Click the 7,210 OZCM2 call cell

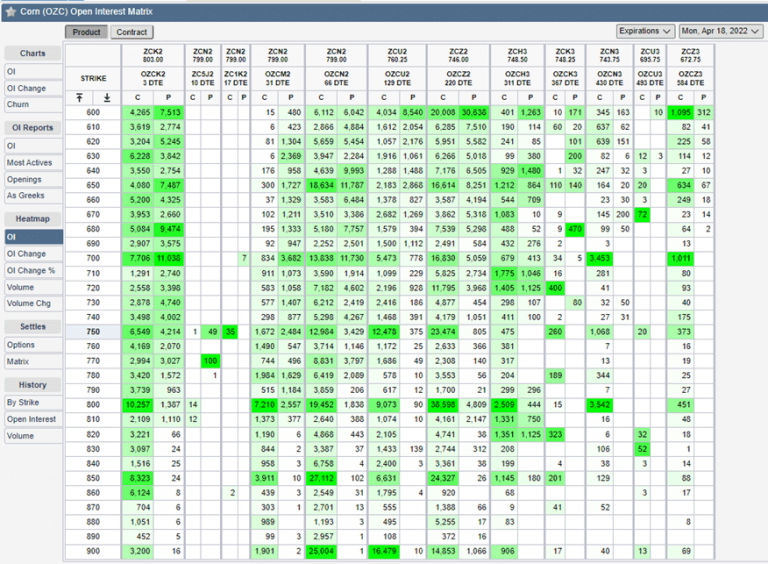(x=264, y=405)
